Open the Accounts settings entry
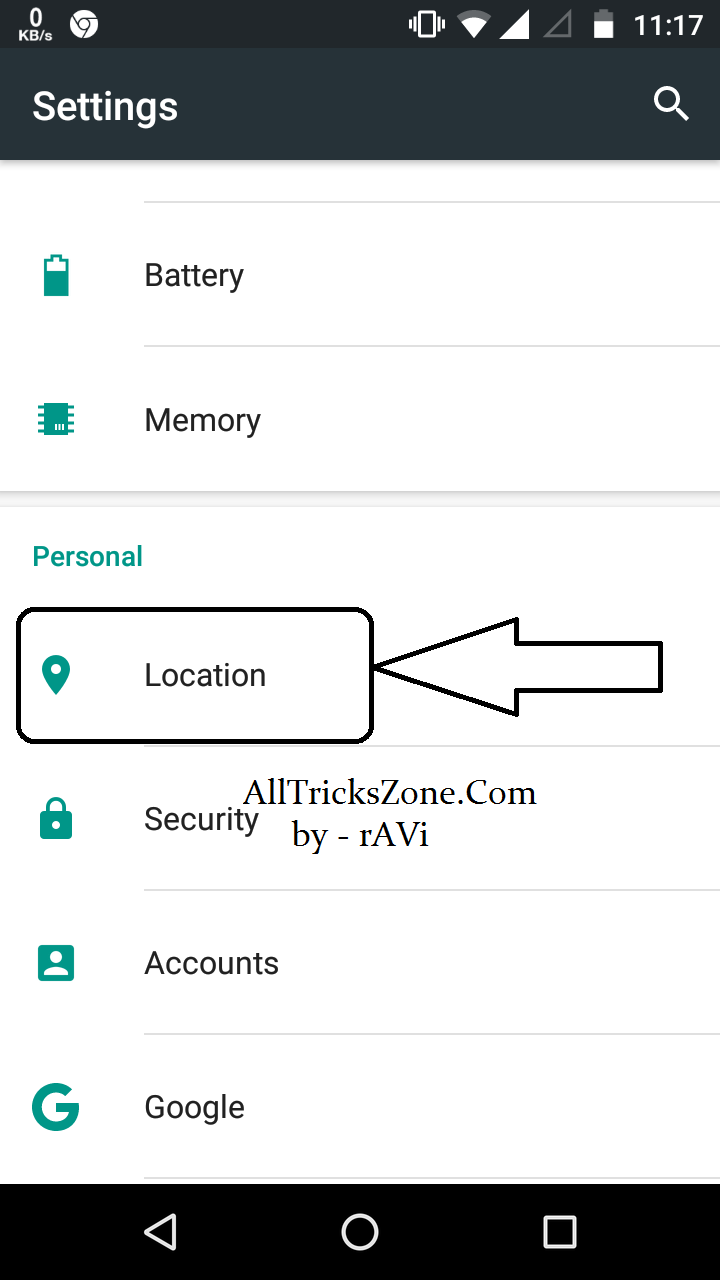 [x=360, y=963]
